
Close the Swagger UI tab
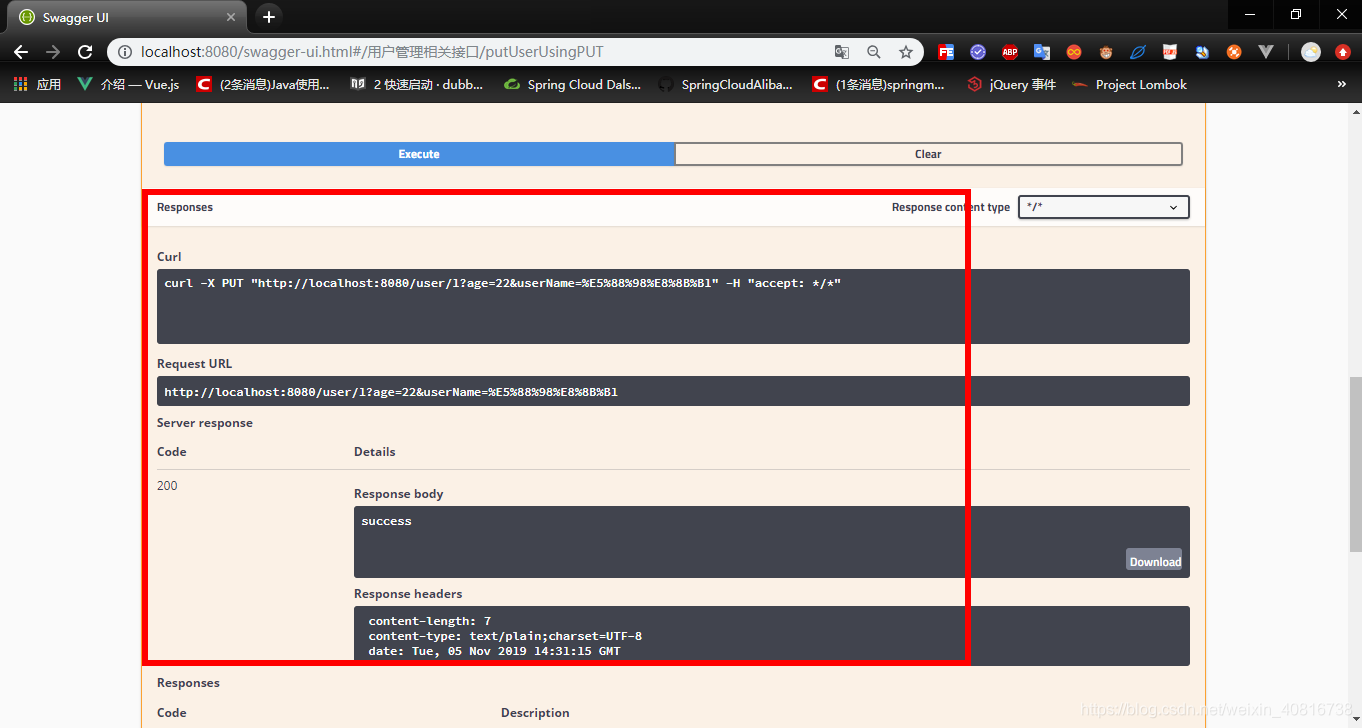tap(231, 17)
